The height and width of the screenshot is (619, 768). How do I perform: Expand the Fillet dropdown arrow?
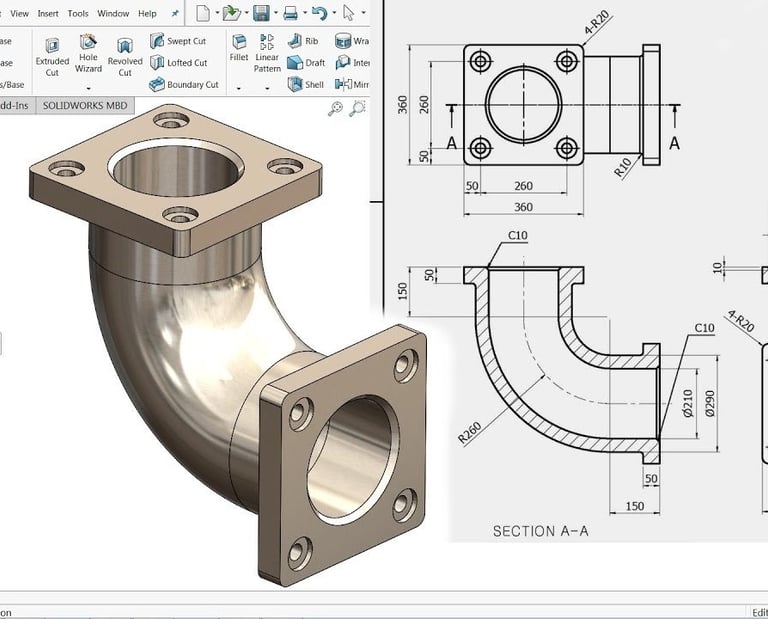point(239,89)
